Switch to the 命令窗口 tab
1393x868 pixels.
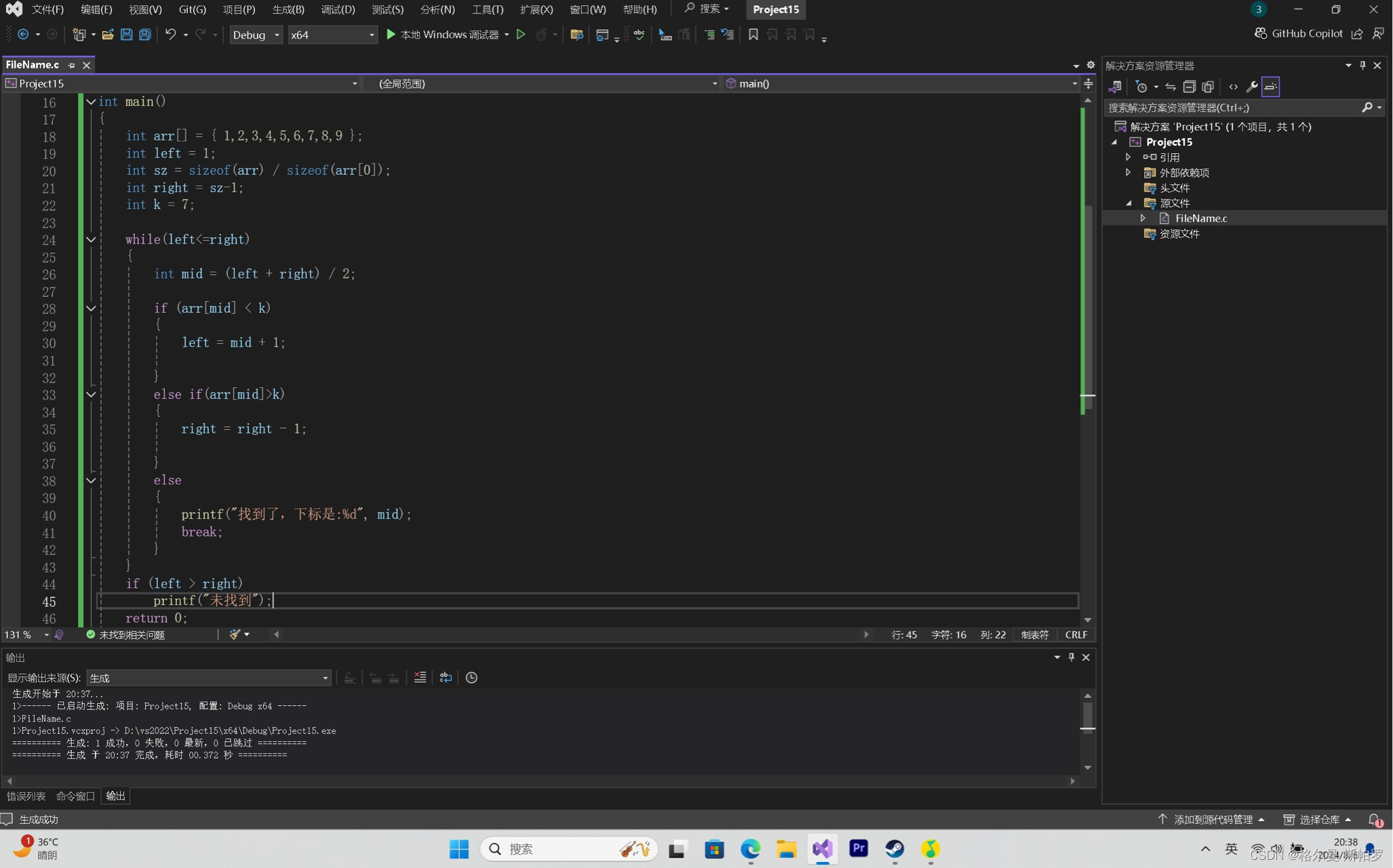tap(75, 795)
